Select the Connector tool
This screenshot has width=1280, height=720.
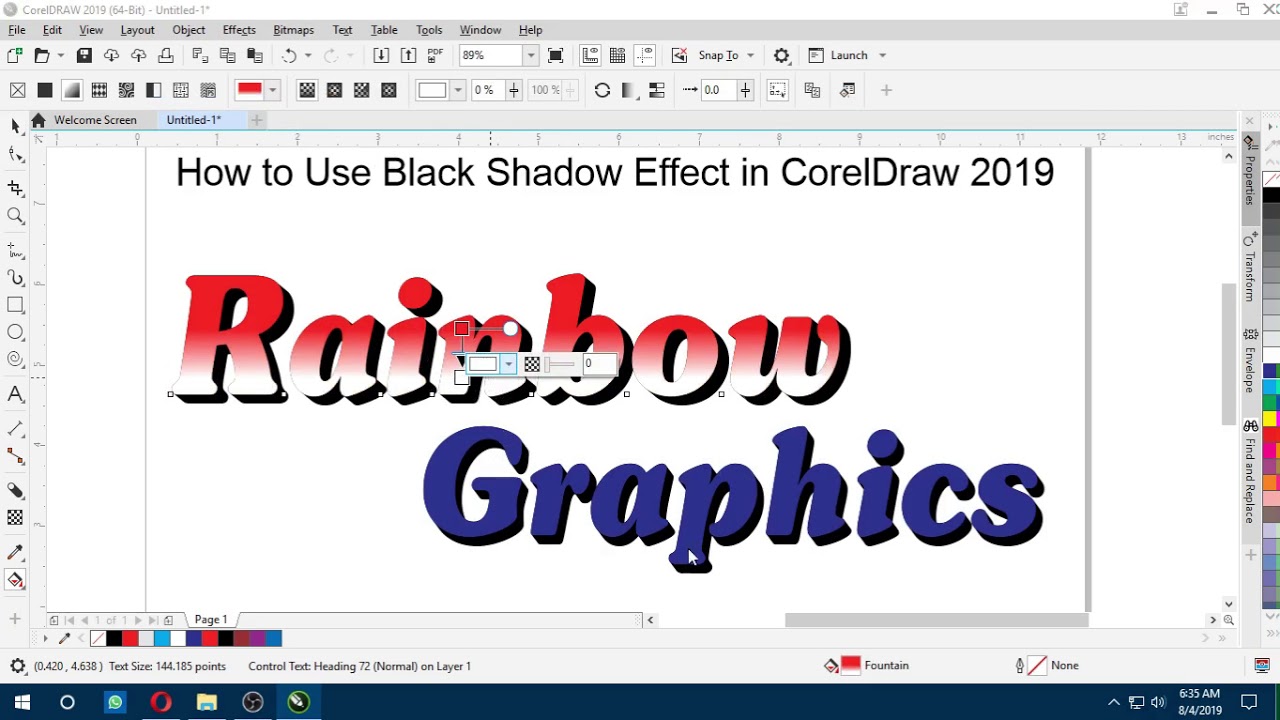coord(15,456)
